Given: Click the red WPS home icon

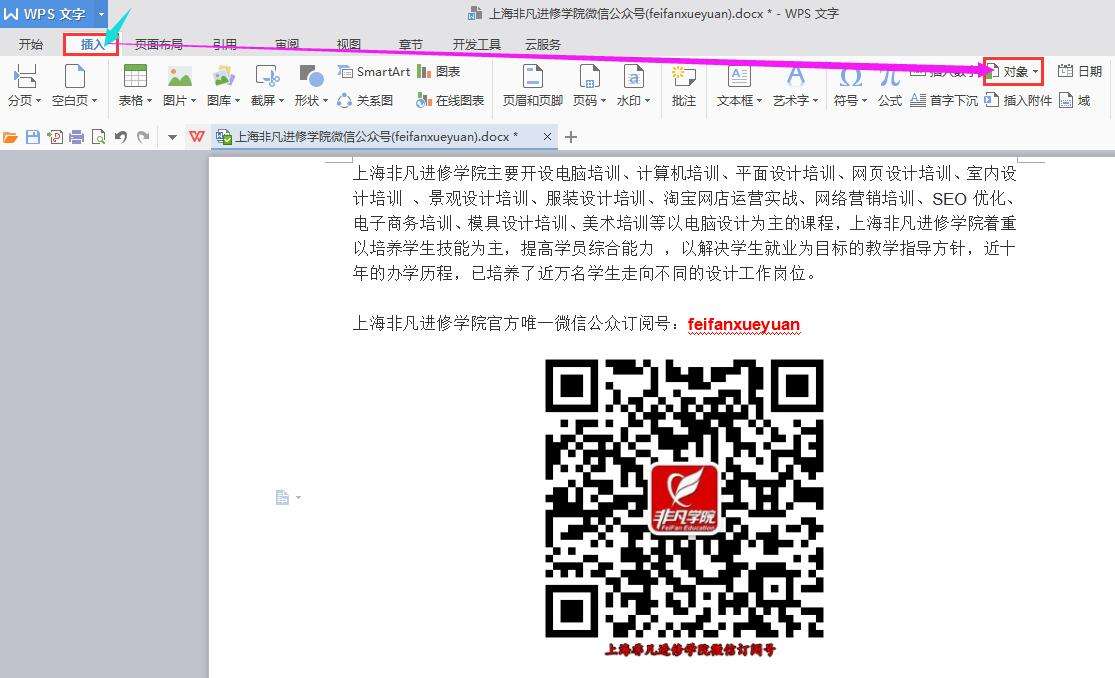Looking at the screenshot, I should point(197,137).
